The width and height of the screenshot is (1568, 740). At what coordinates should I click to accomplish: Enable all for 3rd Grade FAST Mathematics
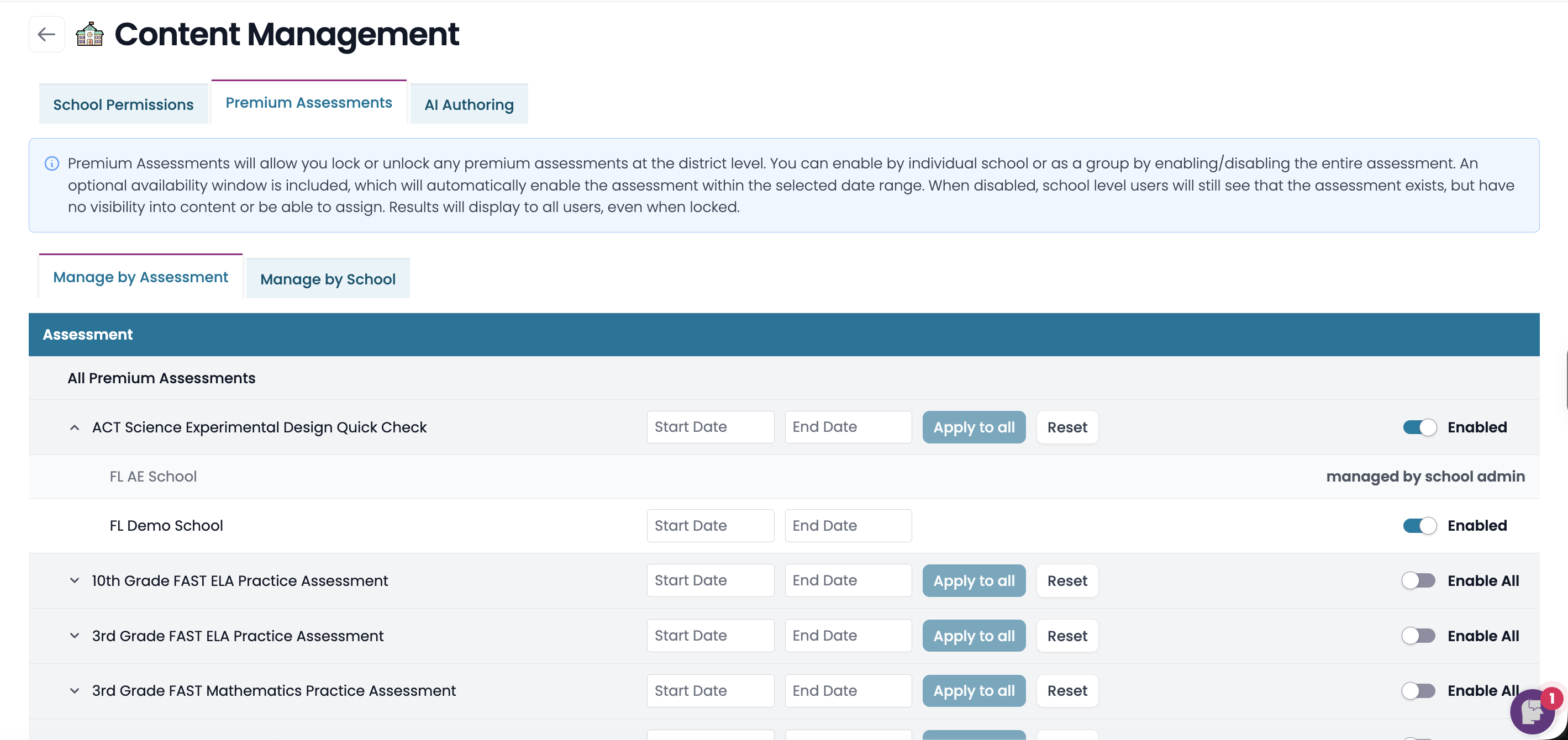(1419, 691)
